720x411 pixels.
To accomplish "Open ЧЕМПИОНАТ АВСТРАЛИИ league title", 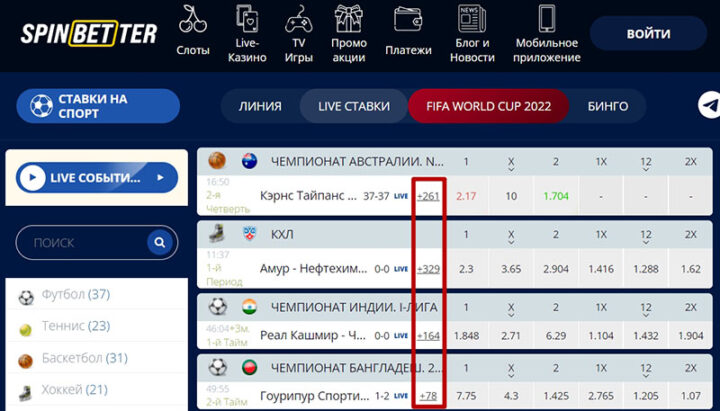I will coord(357,162).
